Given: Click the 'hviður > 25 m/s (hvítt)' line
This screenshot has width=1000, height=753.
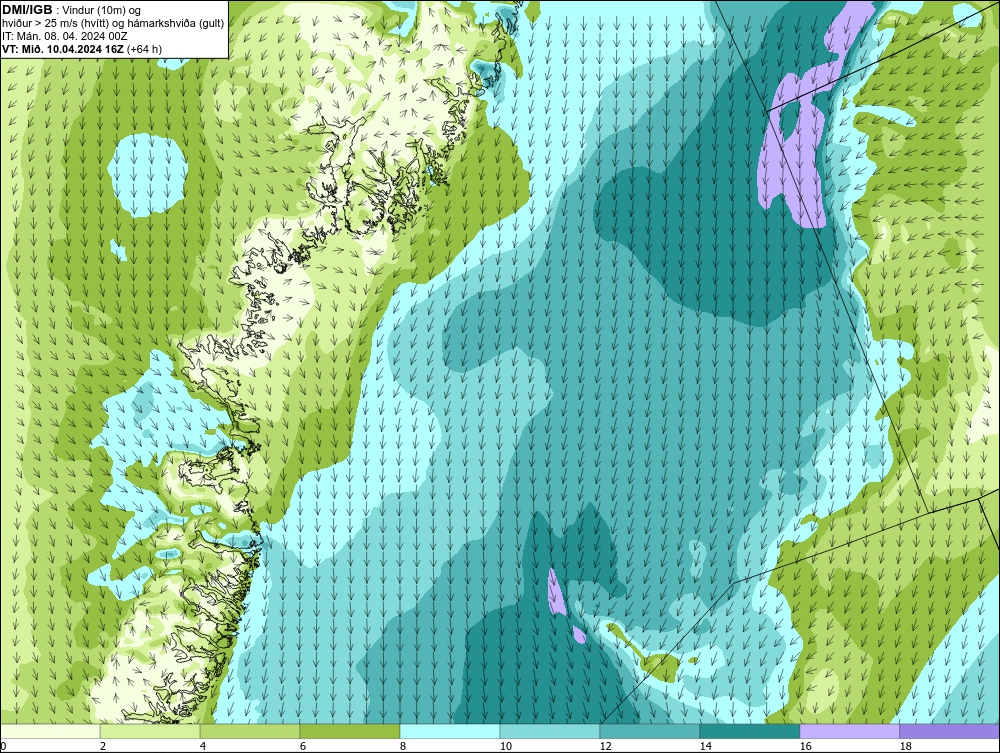Looking at the screenshot, I should pos(57,23).
